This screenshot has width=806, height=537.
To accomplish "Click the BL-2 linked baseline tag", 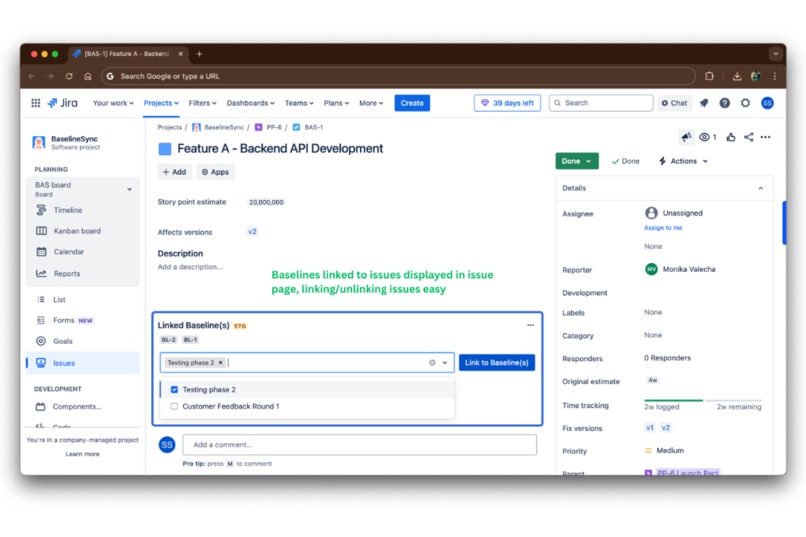I will pos(169,339).
